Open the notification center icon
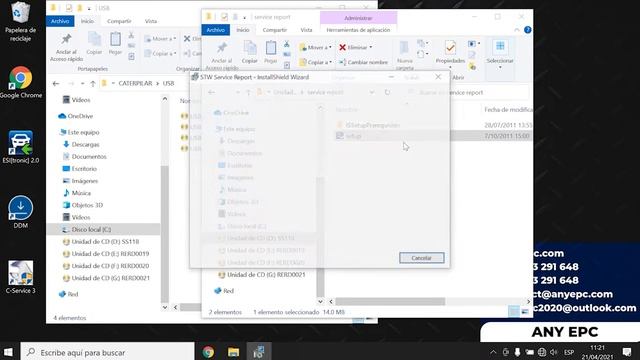The width and height of the screenshot is (640, 360). pos(627,352)
